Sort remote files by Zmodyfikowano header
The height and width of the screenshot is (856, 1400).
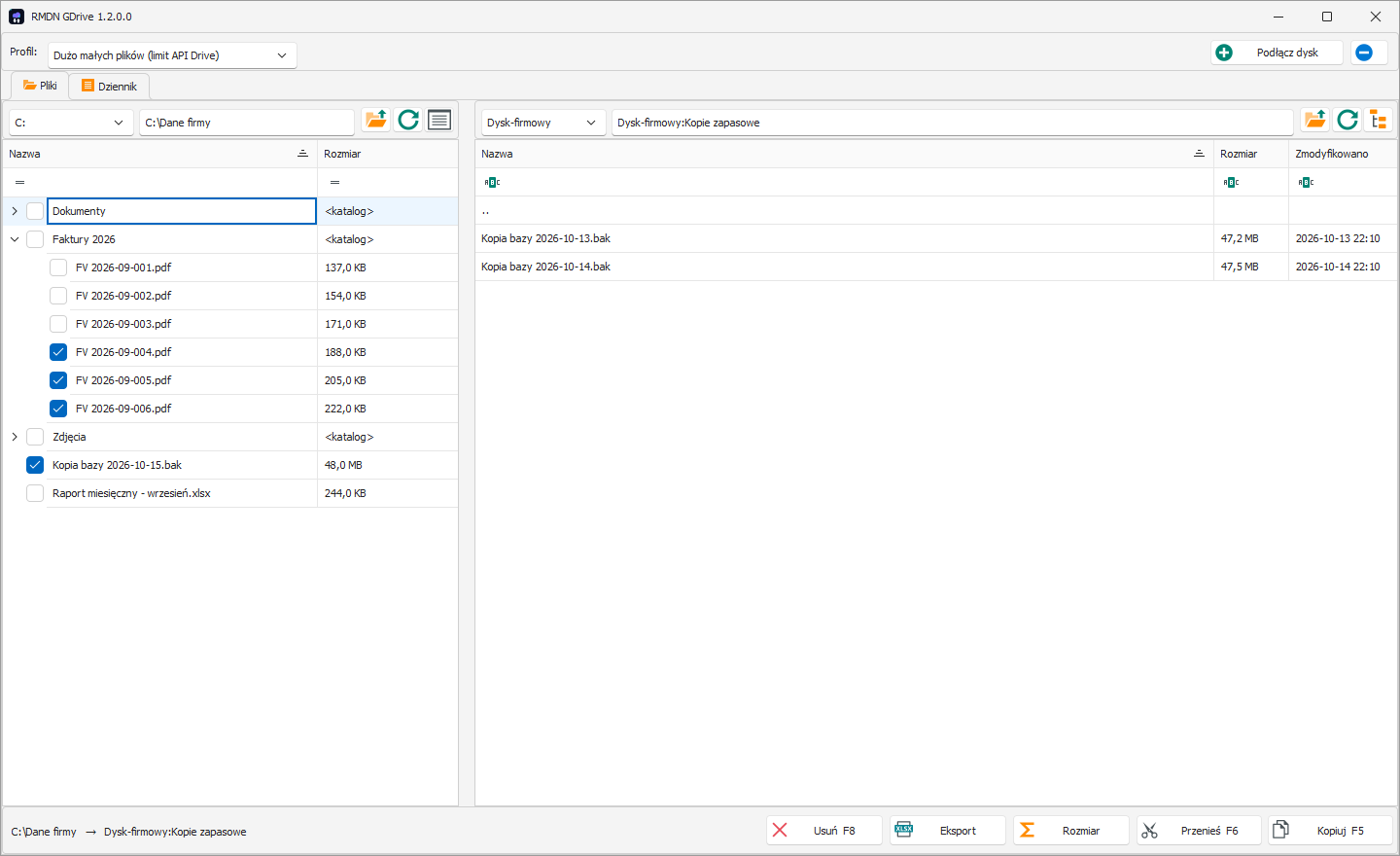(x=1342, y=154)
